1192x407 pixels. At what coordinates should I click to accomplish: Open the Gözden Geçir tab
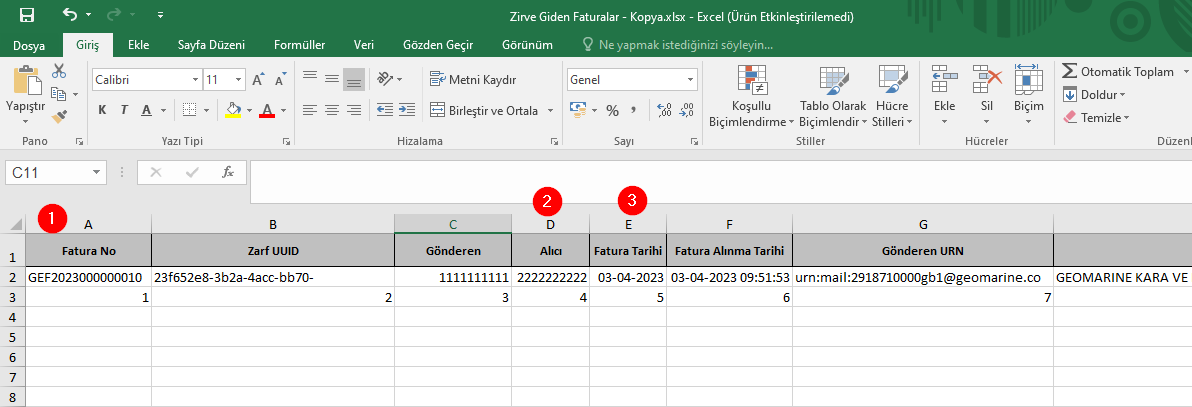(439, 45)
